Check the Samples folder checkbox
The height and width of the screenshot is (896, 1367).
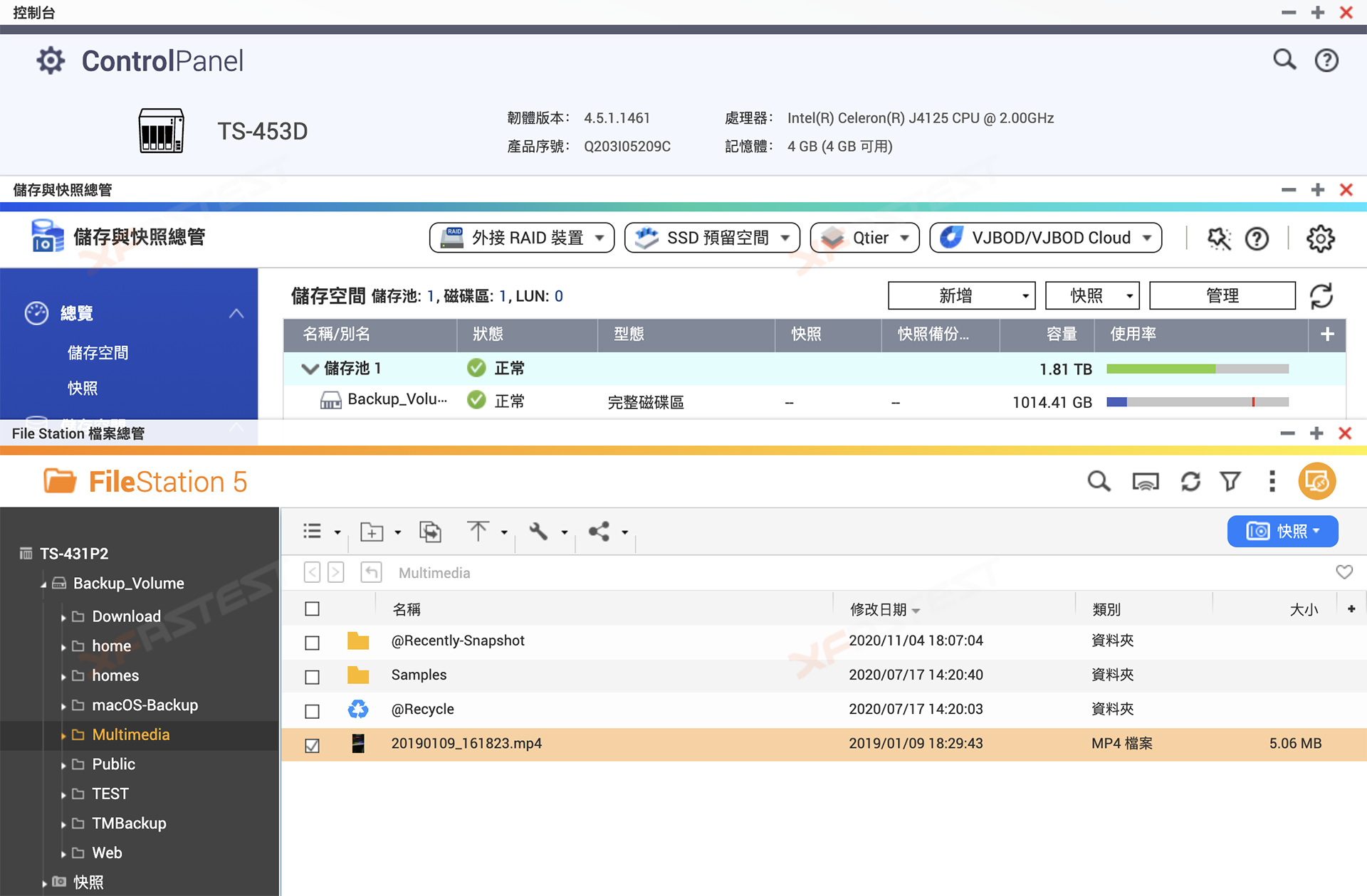[312, 677]
